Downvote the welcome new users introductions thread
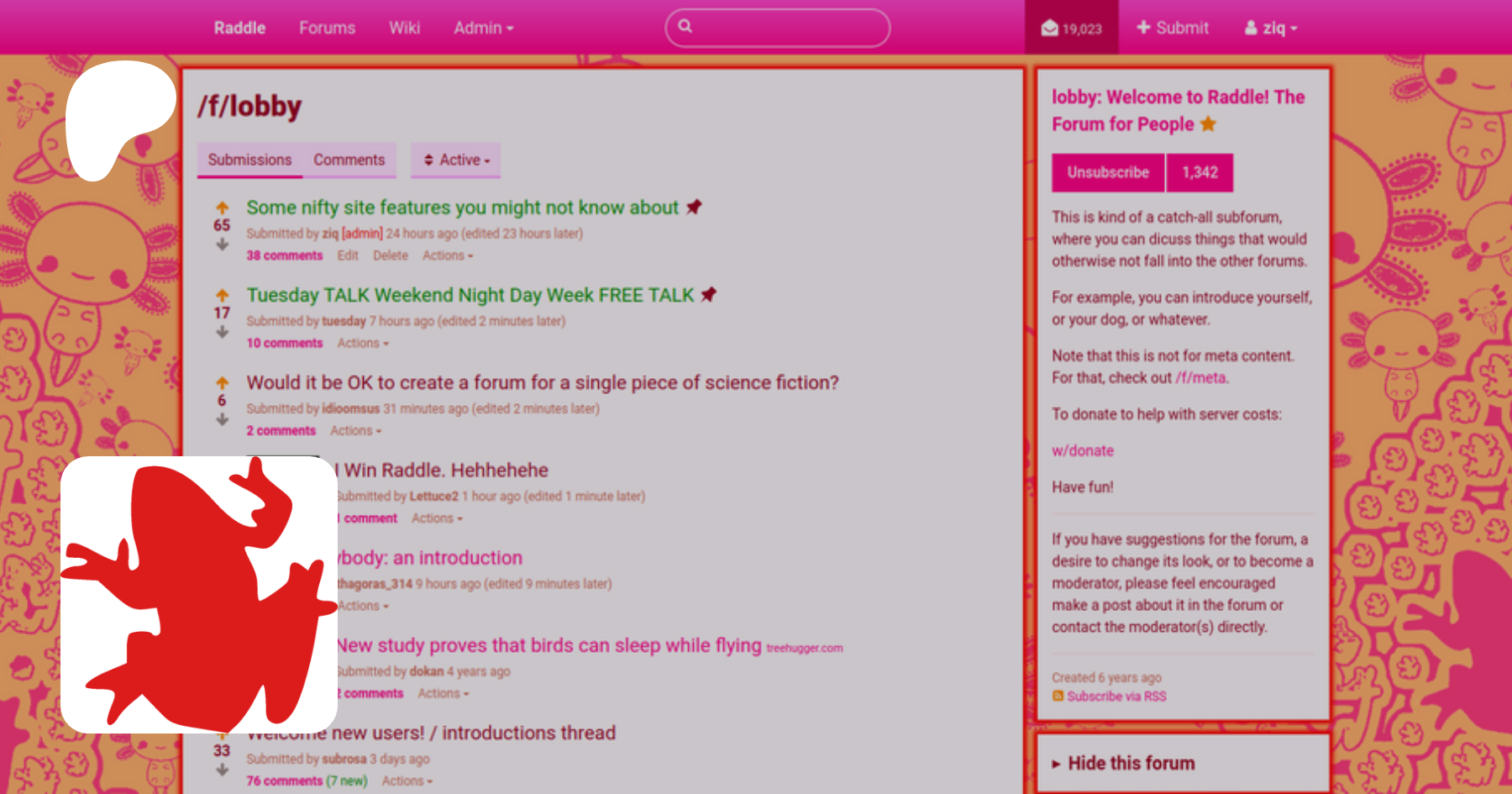 (x=222, y=770)
